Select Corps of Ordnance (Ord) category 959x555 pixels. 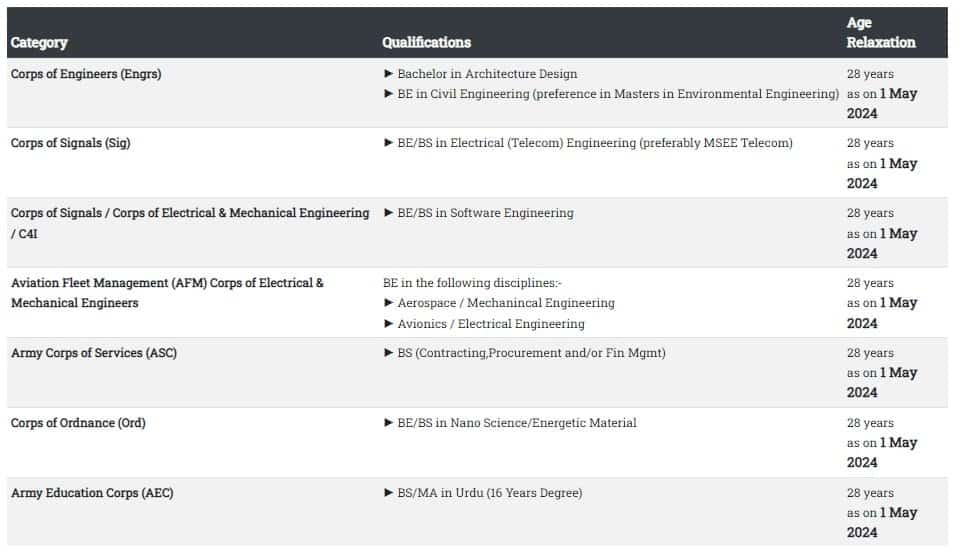click(x=78, y=423)
